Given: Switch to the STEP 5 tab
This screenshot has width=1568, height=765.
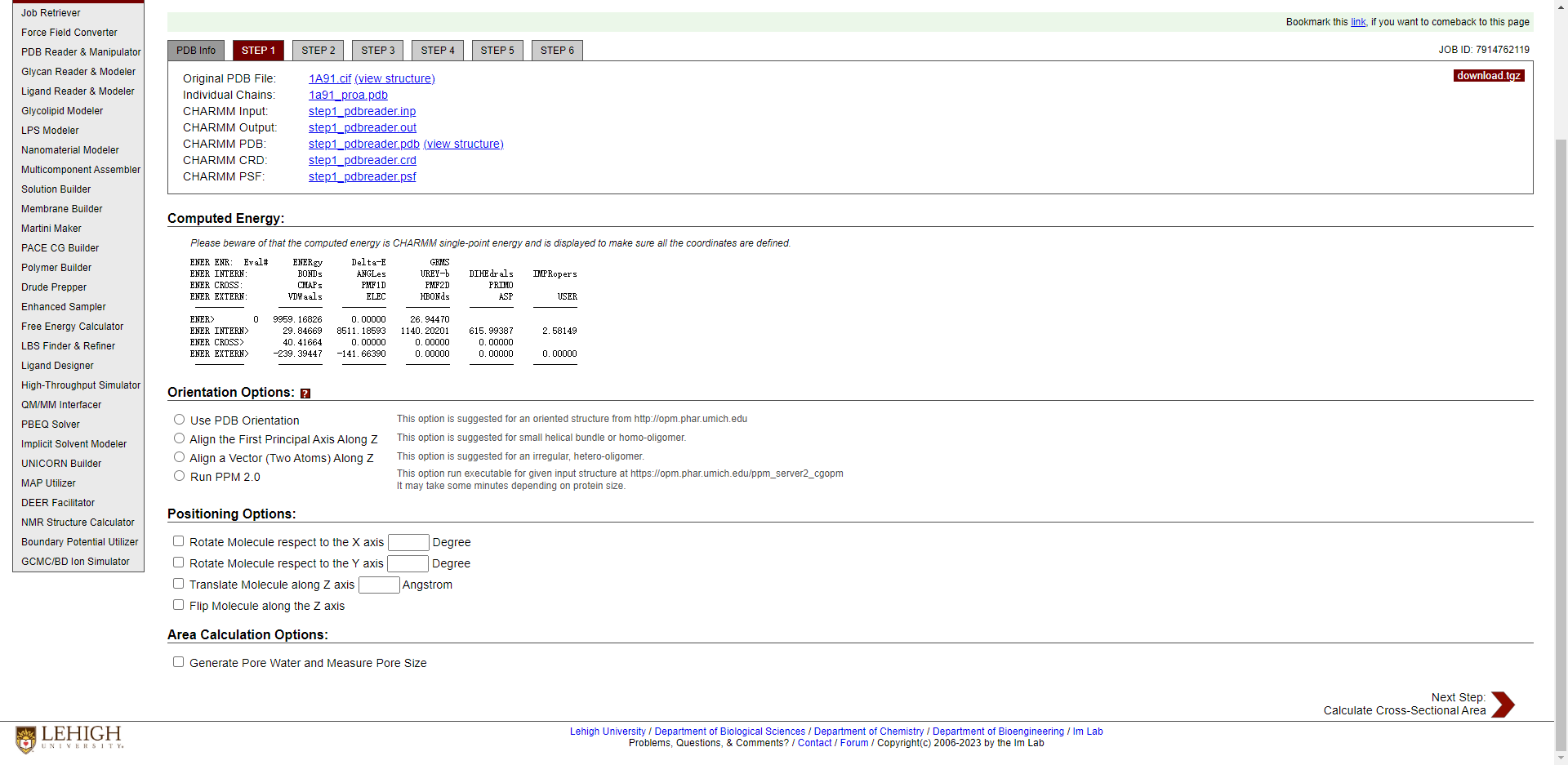Looking at the screenshot, I should point(497,50).
